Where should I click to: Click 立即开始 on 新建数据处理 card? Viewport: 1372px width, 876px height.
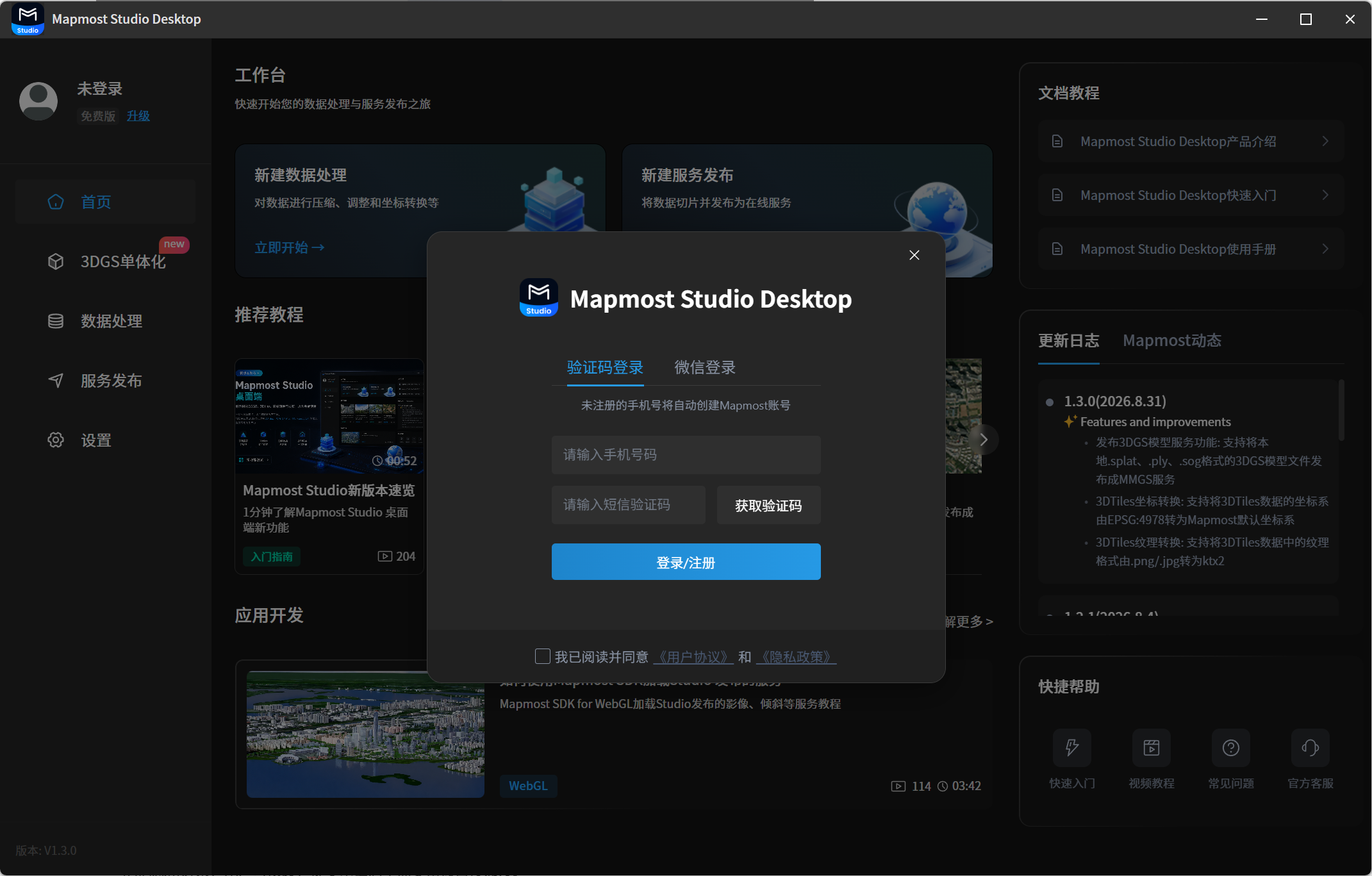click(x=289, y=247)
